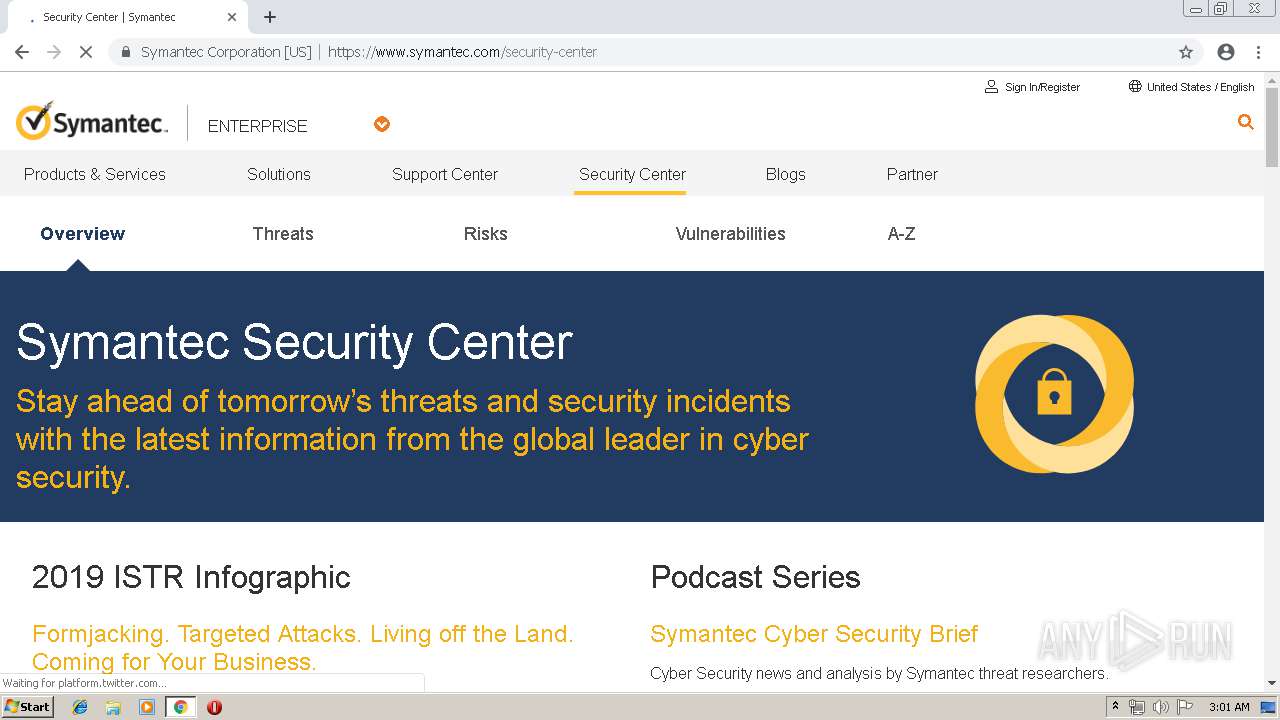Viewport: 1280px width, 720px height.
Task: Open the Chrome three-dot menu
Action: click(1258, 52)
